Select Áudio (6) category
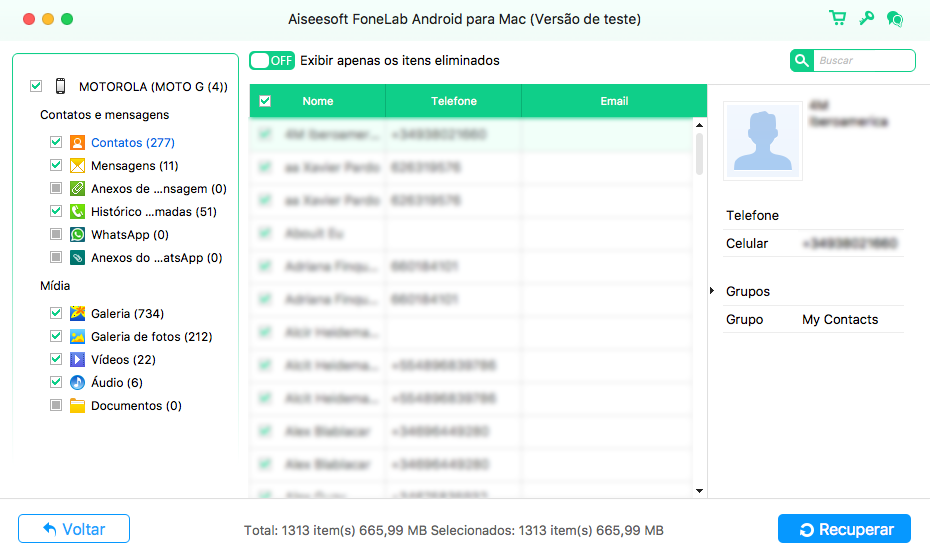This screenshot has width=930, height=555. pos(117,383)
